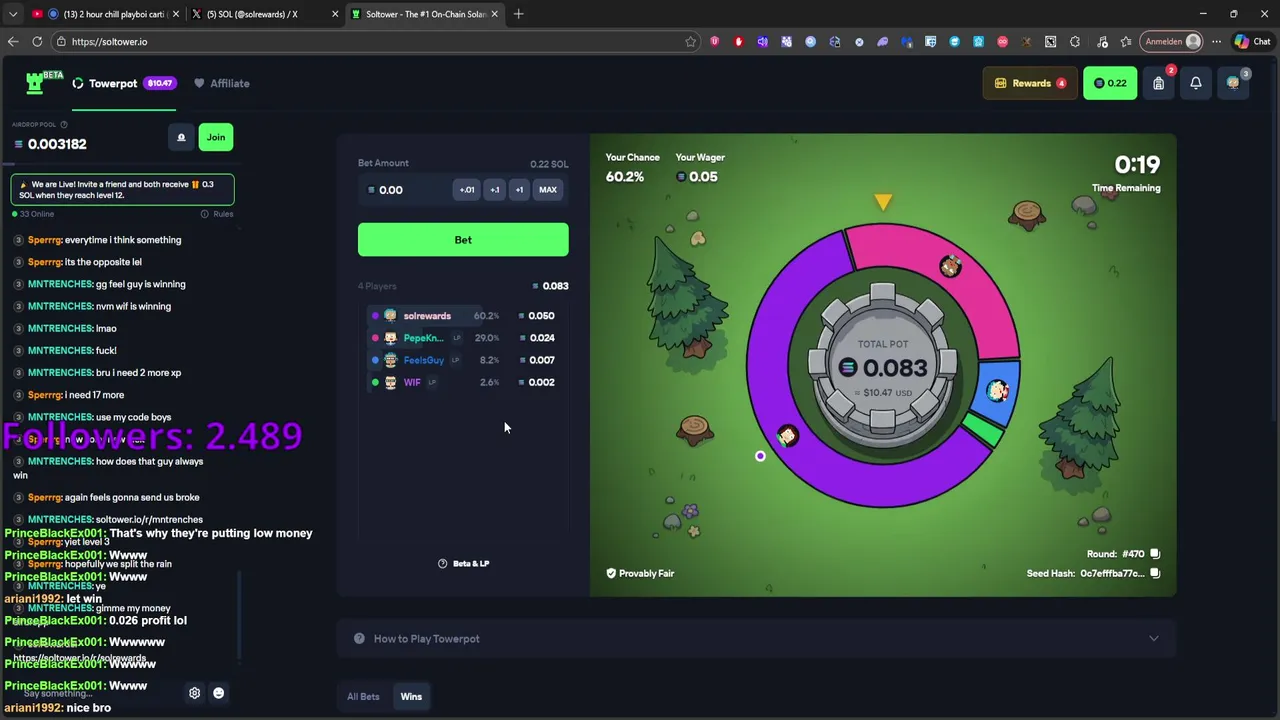Show Airdrop Pool help info icon
The height and width of the screenshot is (720, 1280).
(x=64, y=125)
